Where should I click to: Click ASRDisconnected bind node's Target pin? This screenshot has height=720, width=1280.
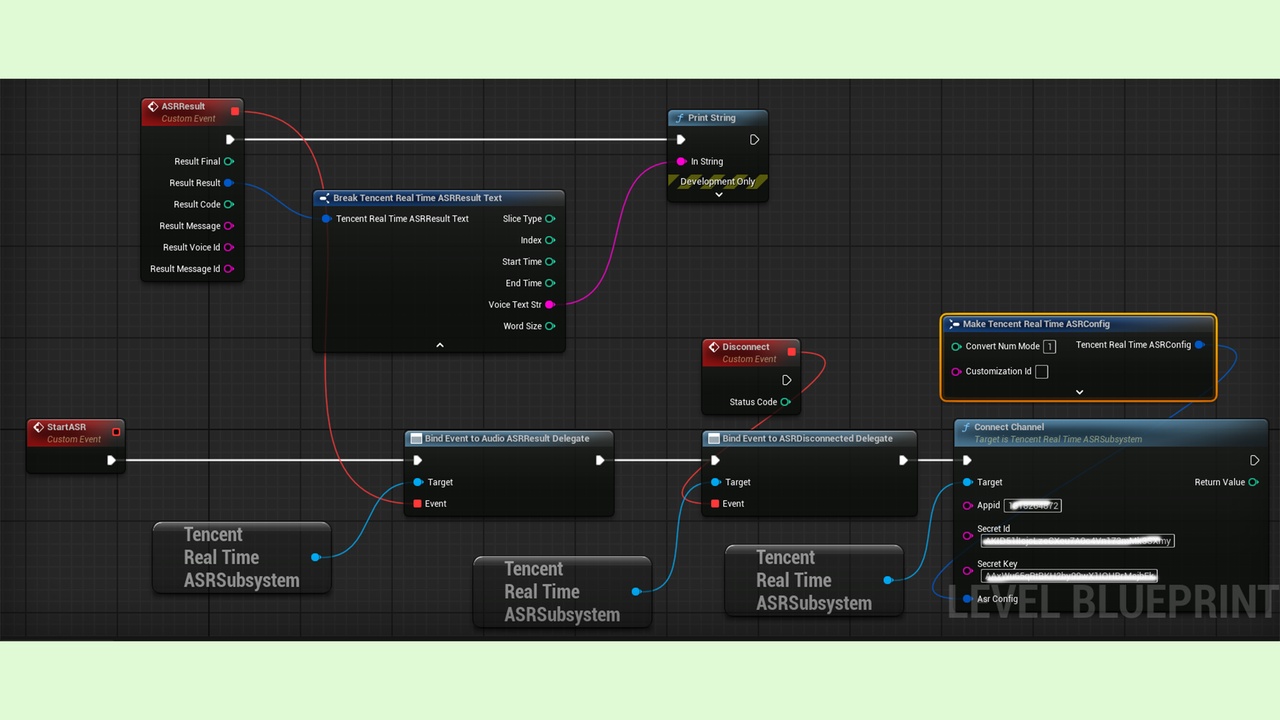[x=715, y=482]
